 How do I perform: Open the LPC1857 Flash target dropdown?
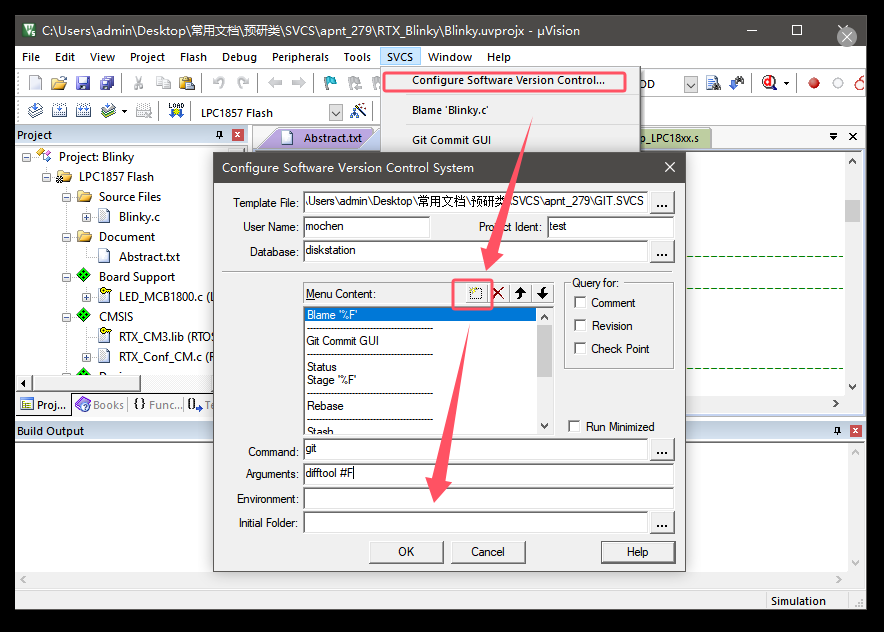[x=335, y=113]
